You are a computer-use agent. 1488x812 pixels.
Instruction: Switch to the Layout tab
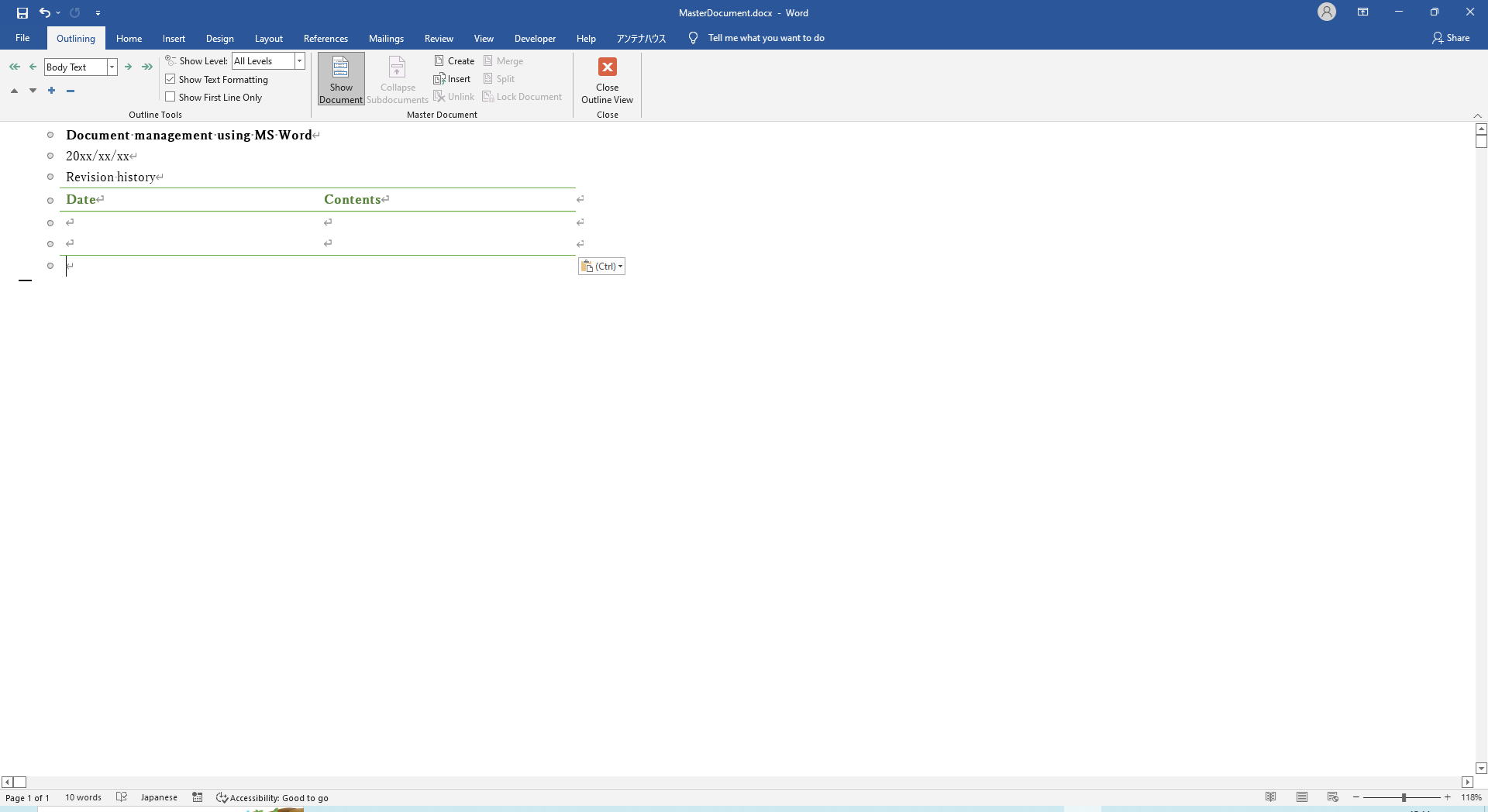269,39
